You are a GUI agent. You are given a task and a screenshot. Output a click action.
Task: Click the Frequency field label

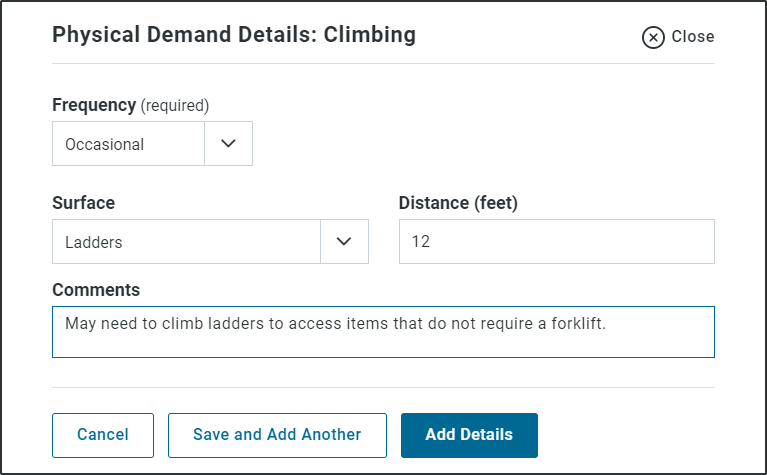(94, 105)
